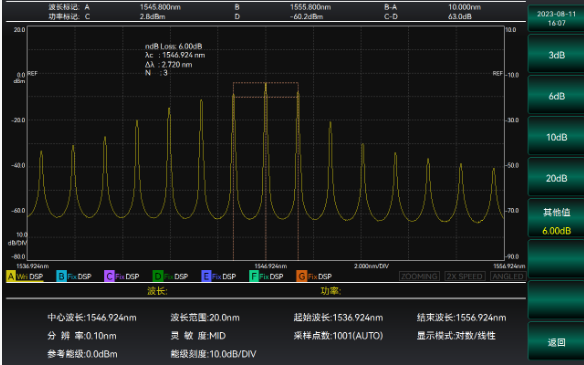The image size is (584, 365).
Task: Toggle the 2X SPEED indicator
Action: tap(465, 276)
